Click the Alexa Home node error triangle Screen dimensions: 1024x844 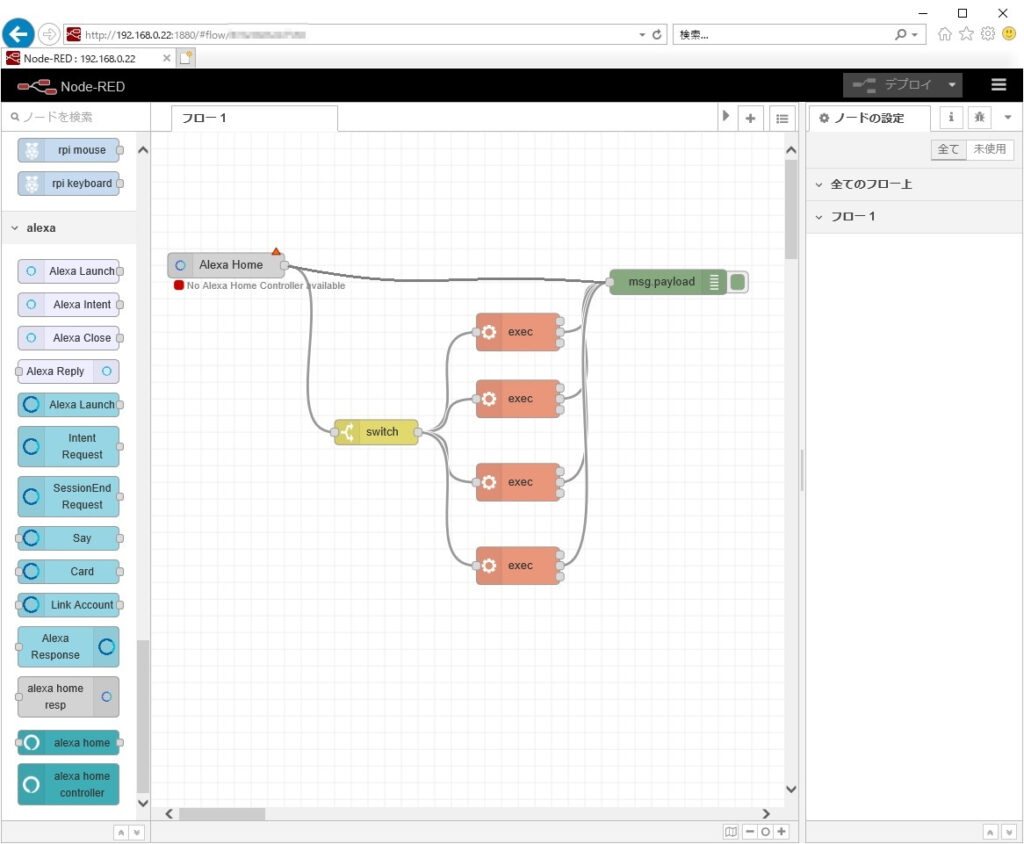coord(276,251)
